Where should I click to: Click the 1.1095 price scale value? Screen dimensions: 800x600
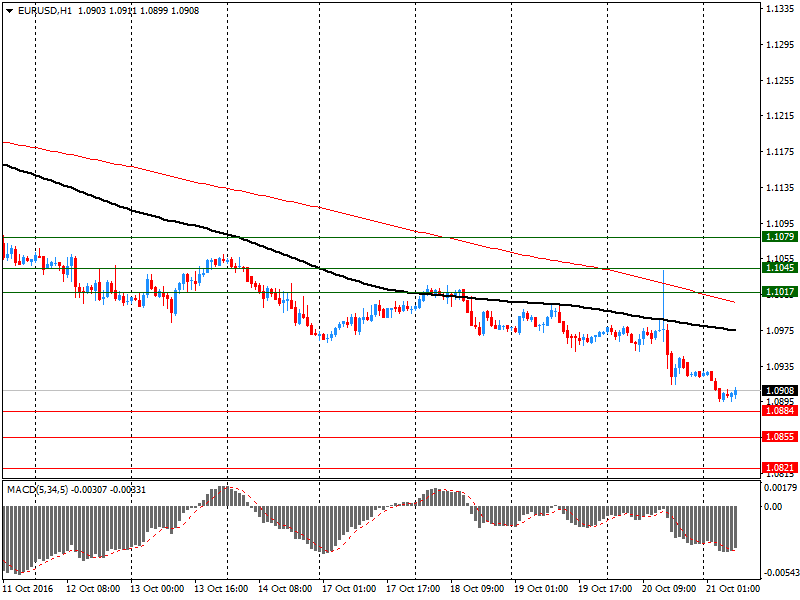click(780, 223)
